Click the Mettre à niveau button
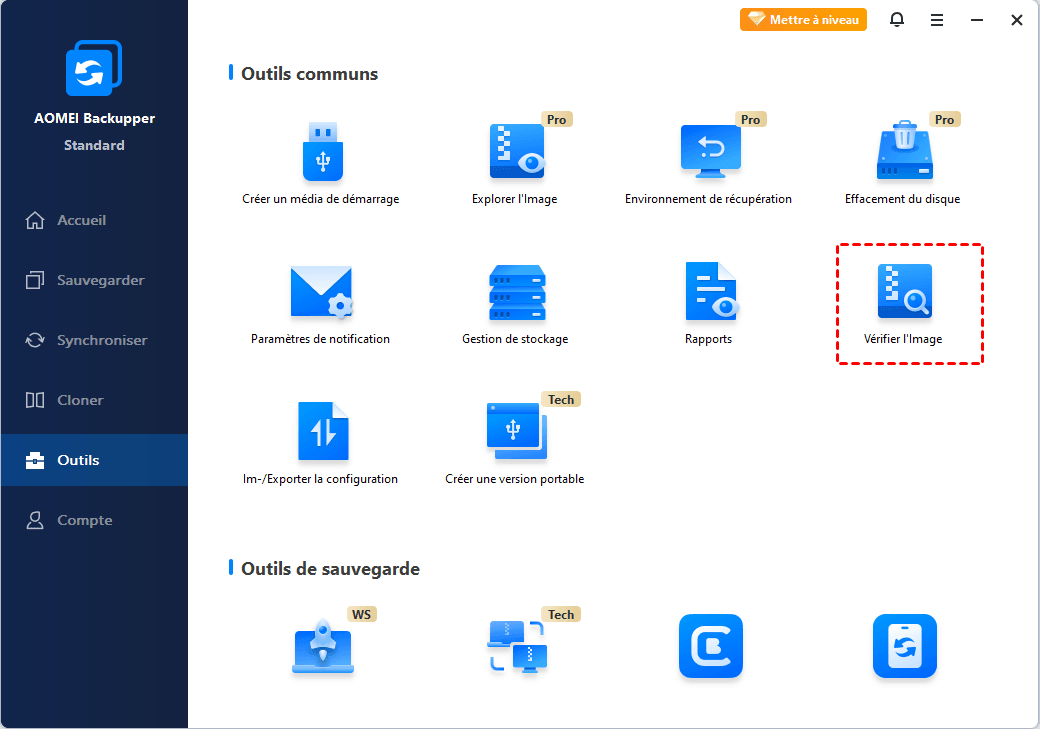Image resolution: width=1040 pixels, height=729 pixels. click(803, 20)
